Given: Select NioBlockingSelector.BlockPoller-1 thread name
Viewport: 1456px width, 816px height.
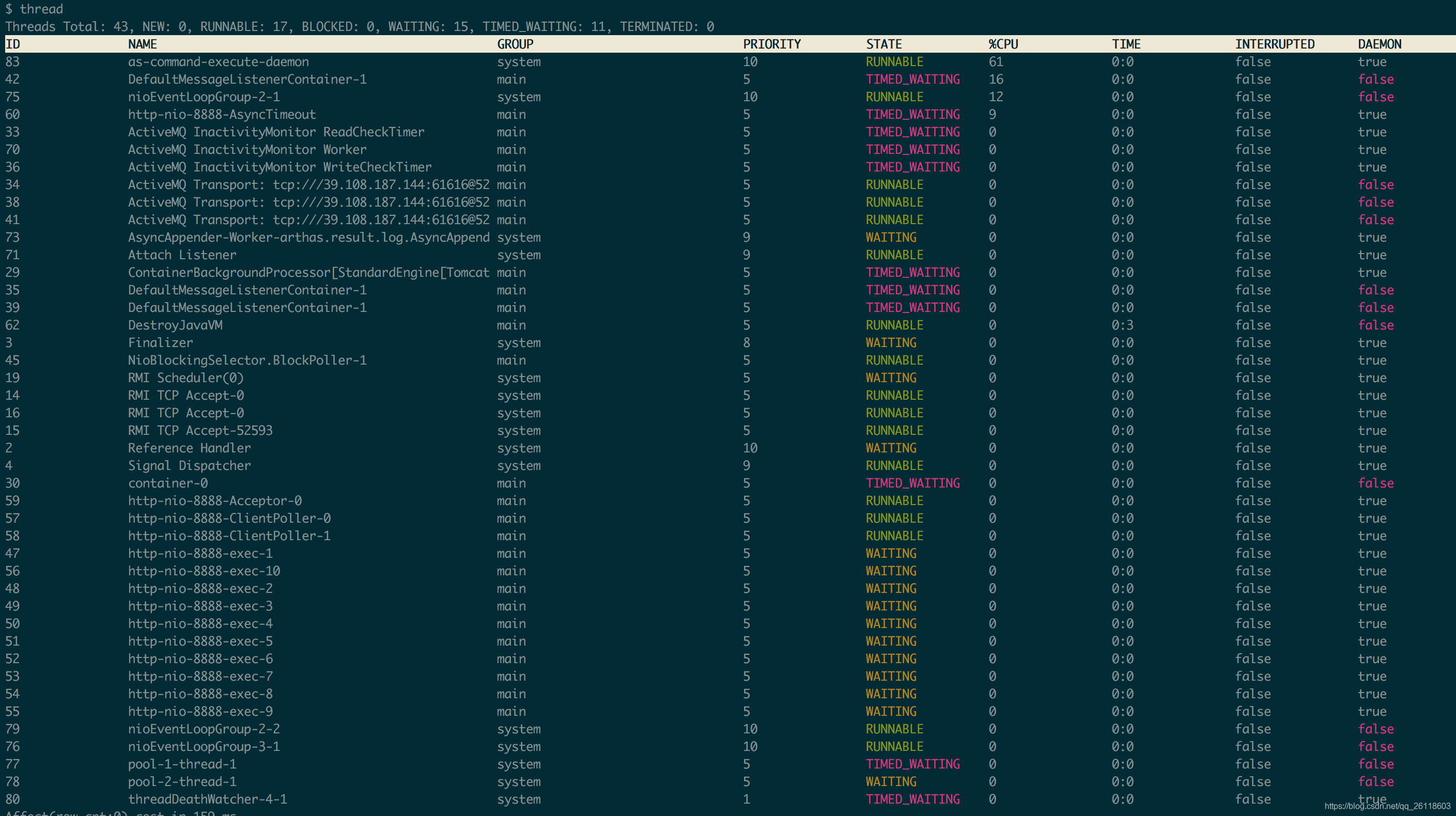Looking at the screenshot, I should (x=247, y=360).
